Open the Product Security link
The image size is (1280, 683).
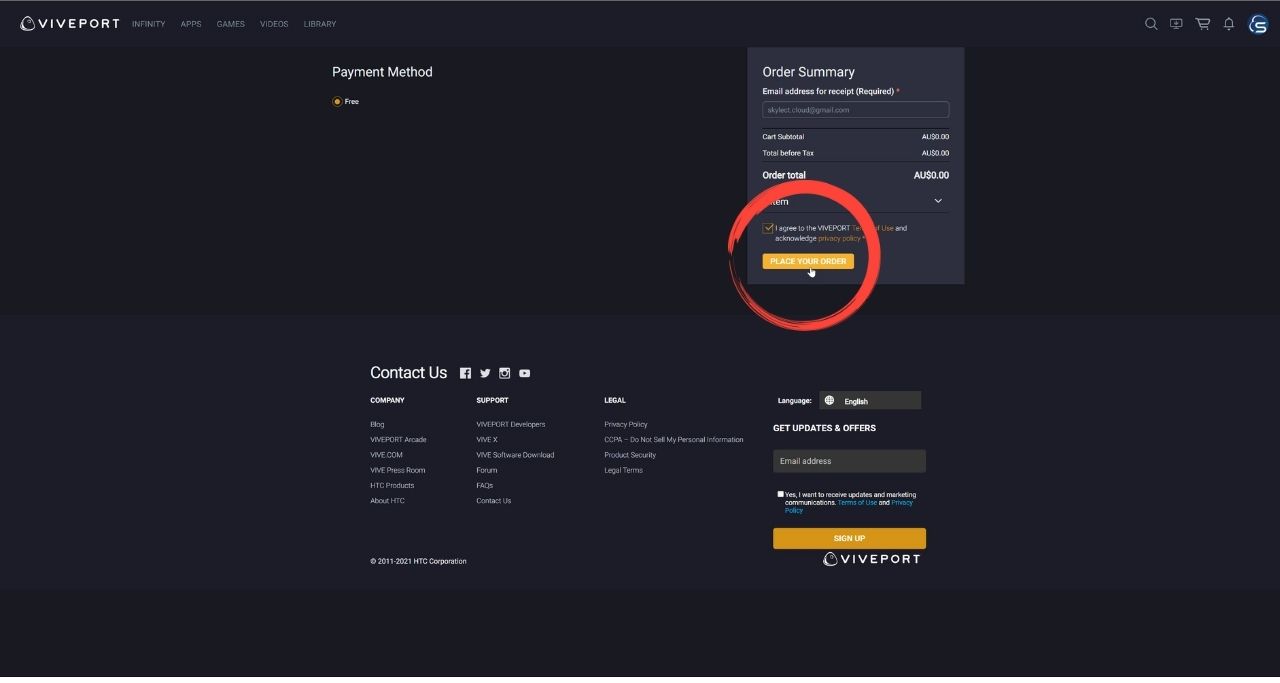coord(630,455)
